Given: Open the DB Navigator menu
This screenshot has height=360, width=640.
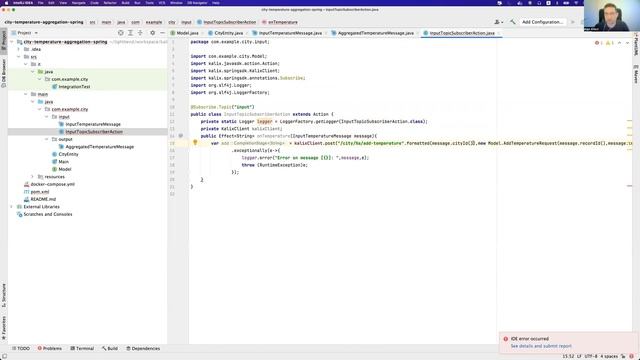Looking at the screenshot, I should [198, 3].
